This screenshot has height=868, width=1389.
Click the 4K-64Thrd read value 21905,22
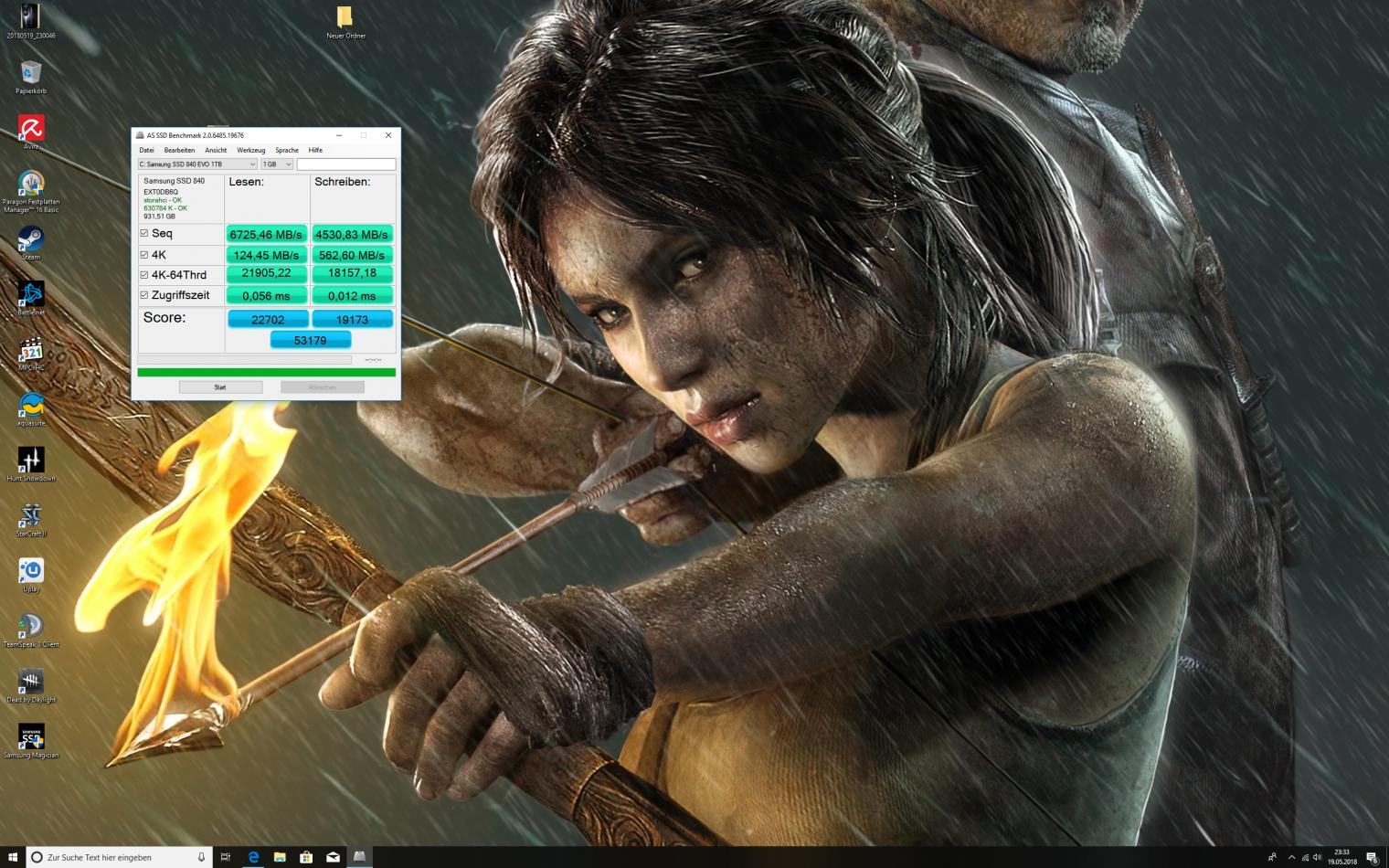266,273
